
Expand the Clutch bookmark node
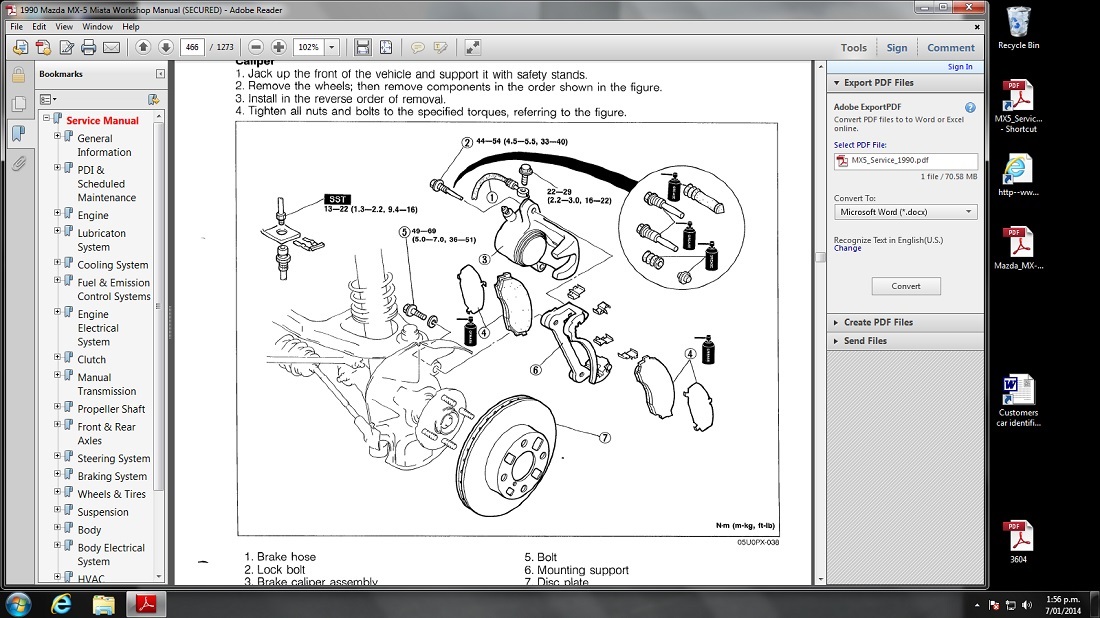click(58, 357)
